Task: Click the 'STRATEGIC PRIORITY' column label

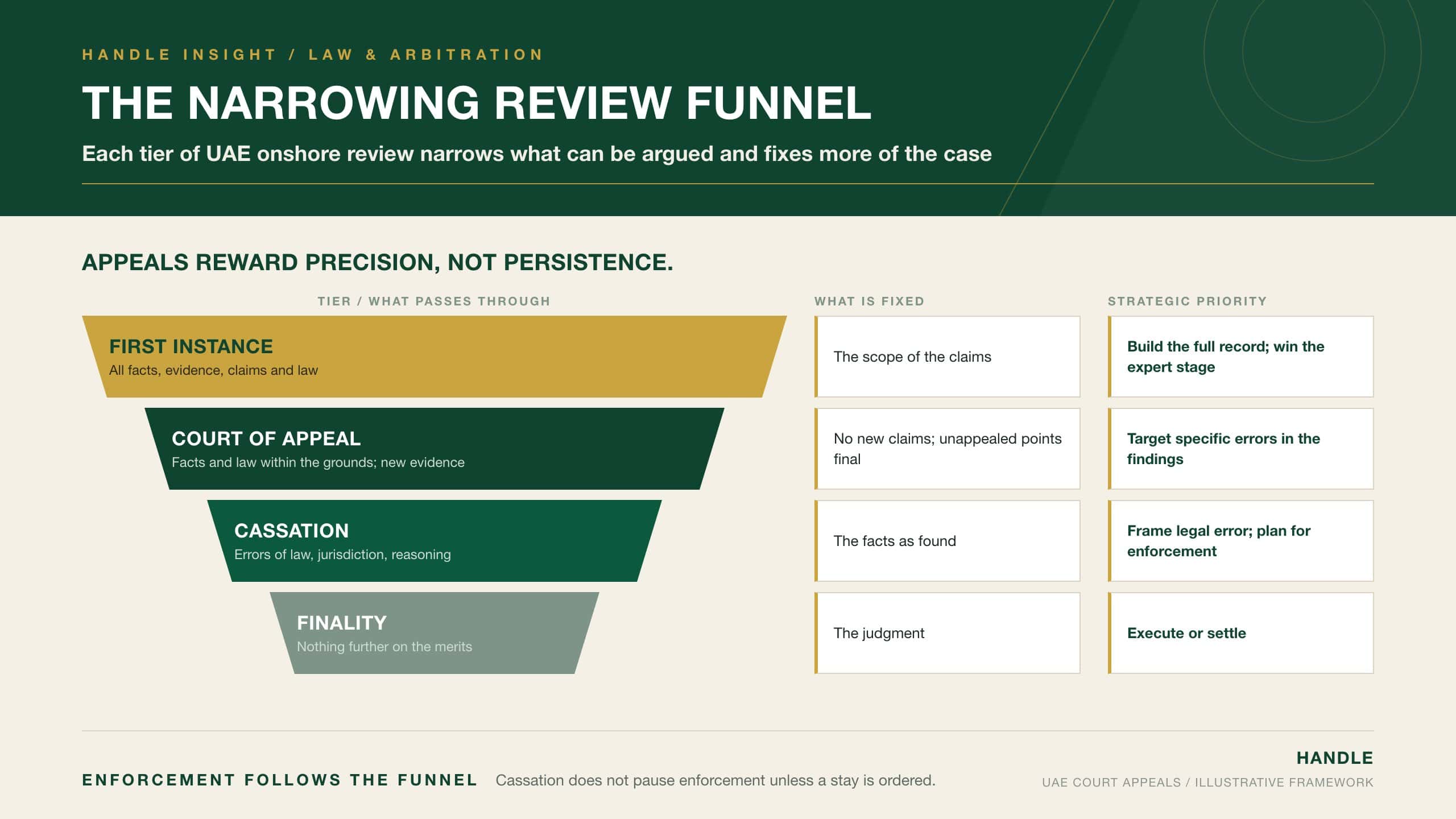Action: tap(1188, 301)
